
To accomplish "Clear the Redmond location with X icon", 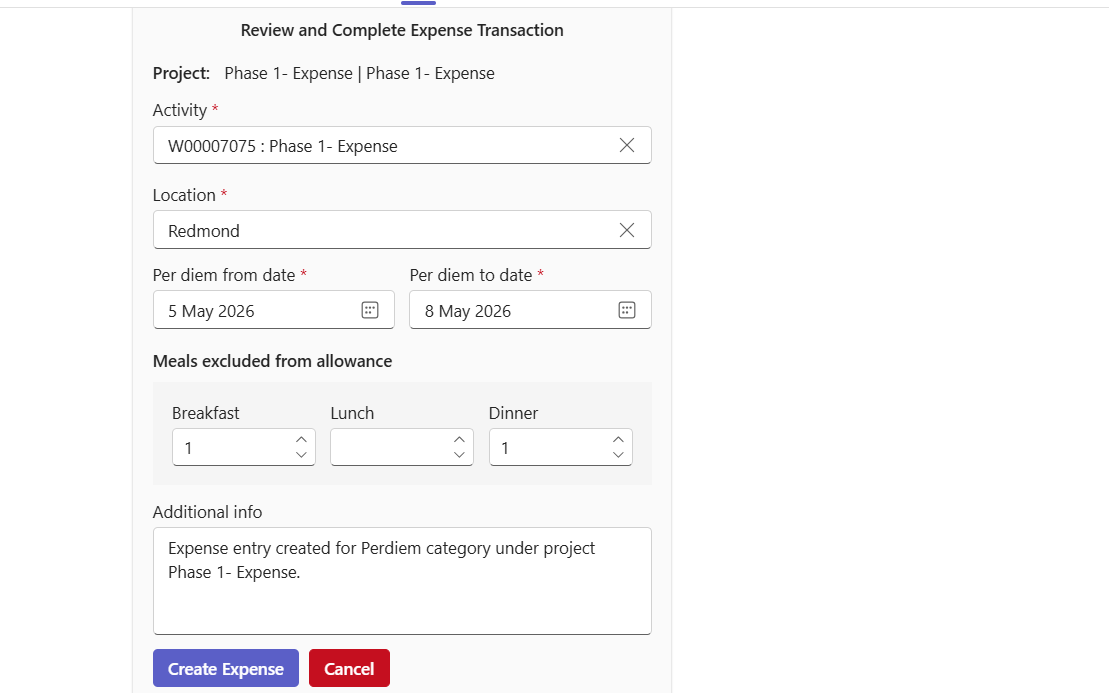I will point(627,230).
